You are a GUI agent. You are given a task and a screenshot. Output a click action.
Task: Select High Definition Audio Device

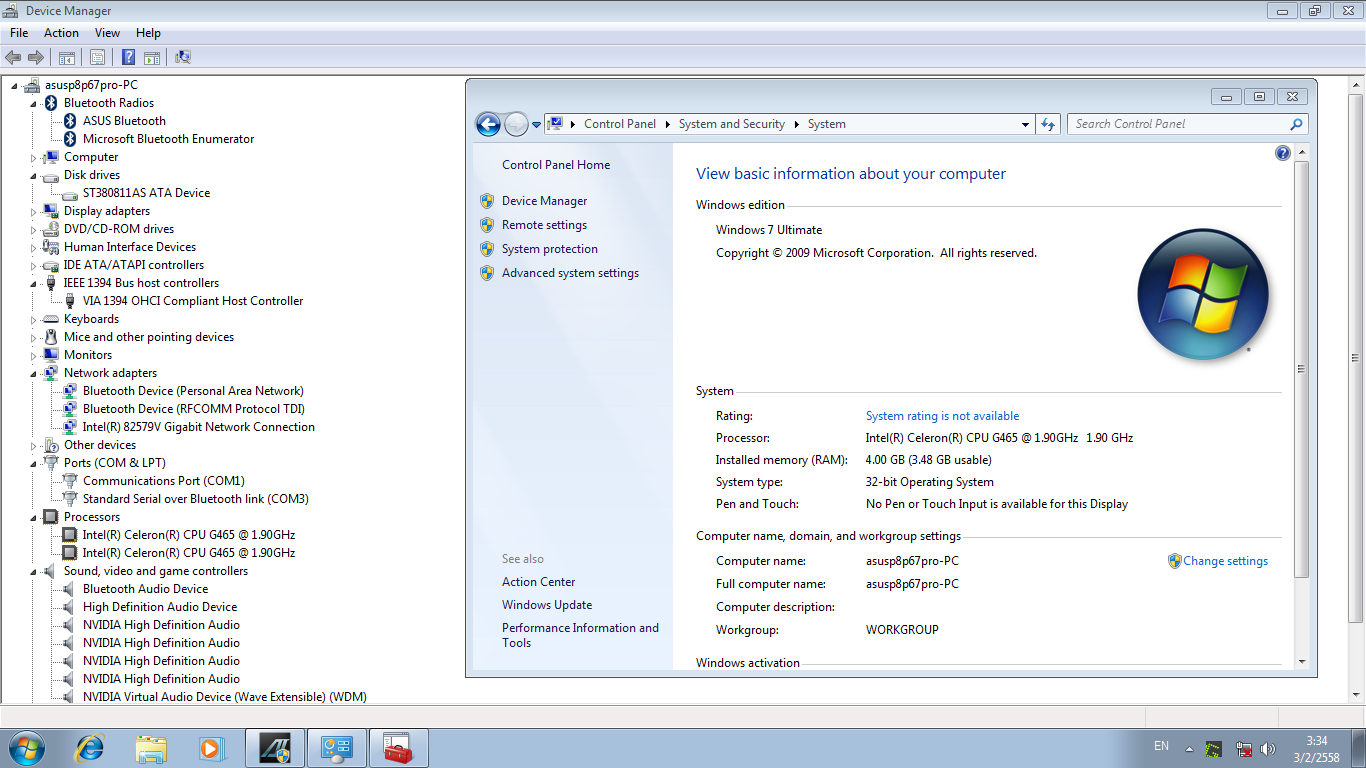pos(160,607)
